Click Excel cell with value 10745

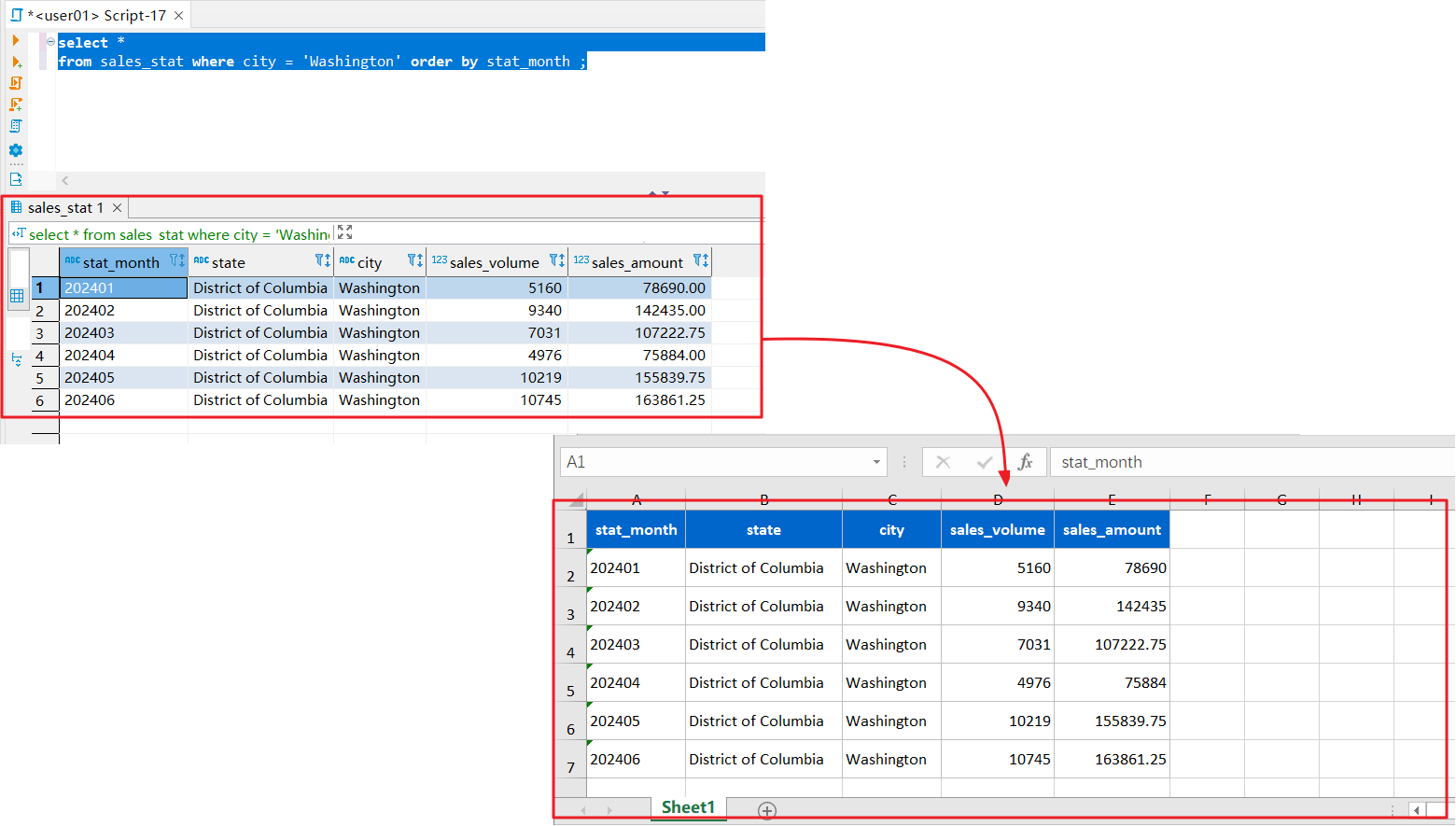tap(998, 760)
